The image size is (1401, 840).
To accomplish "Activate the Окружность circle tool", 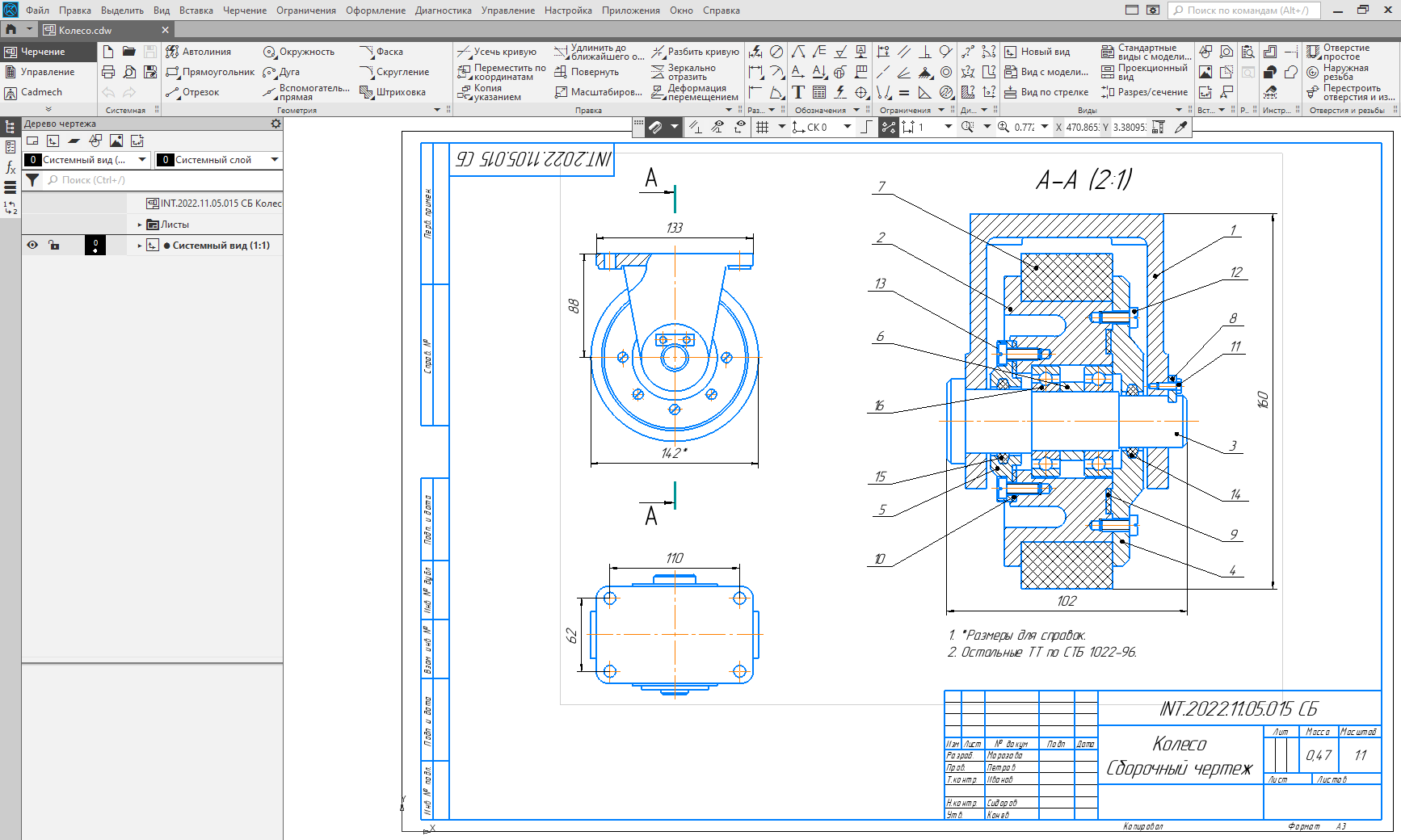I will 299,52.
